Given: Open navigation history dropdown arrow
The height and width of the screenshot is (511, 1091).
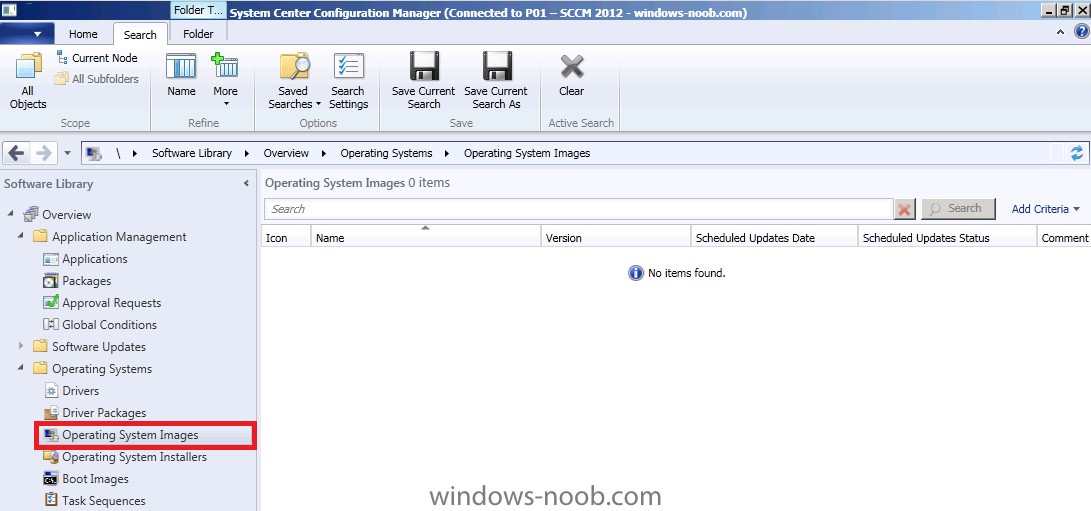Looking at the screenshot, I should (67, 153).
